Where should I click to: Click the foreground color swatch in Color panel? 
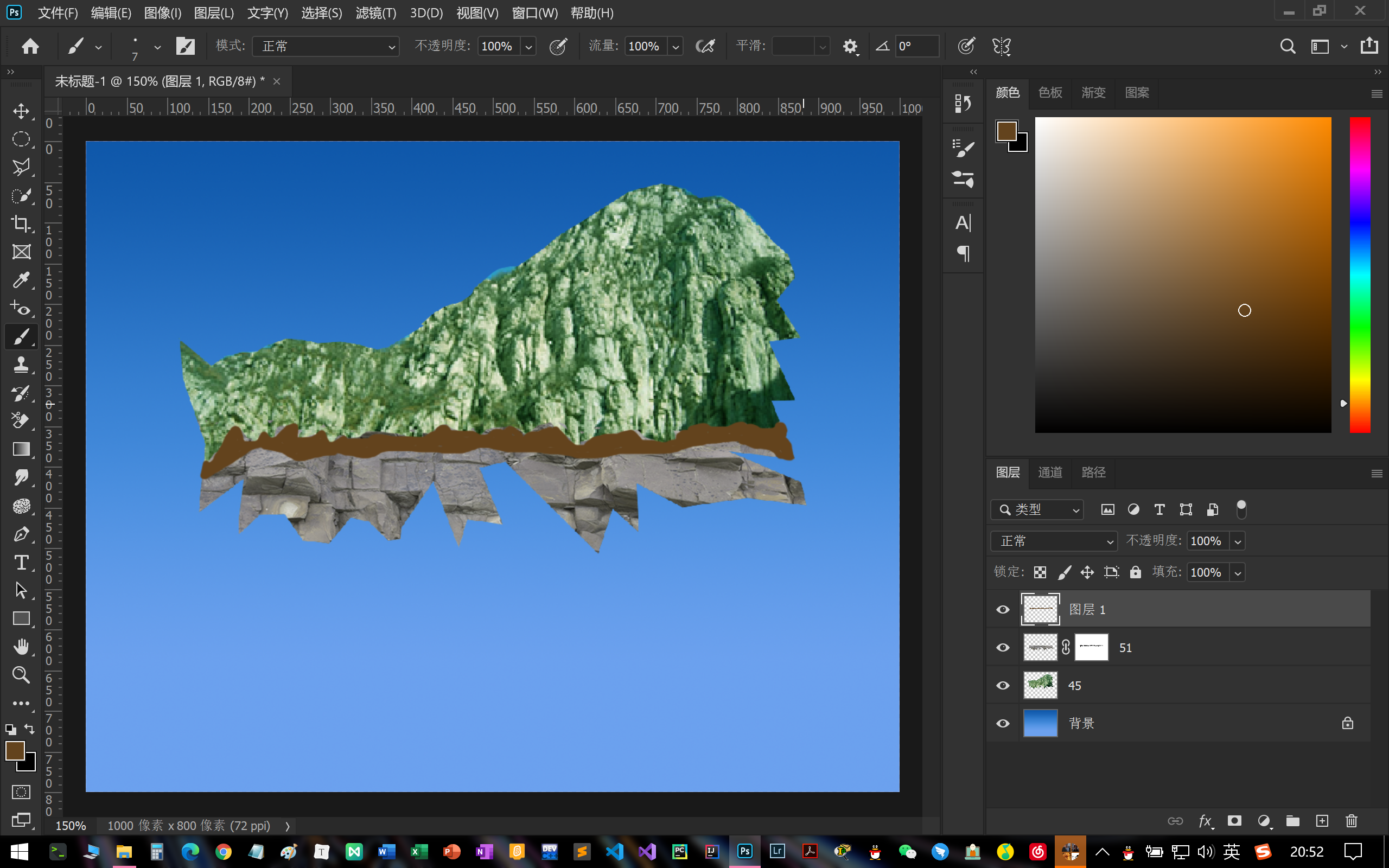coord(1006,131)
